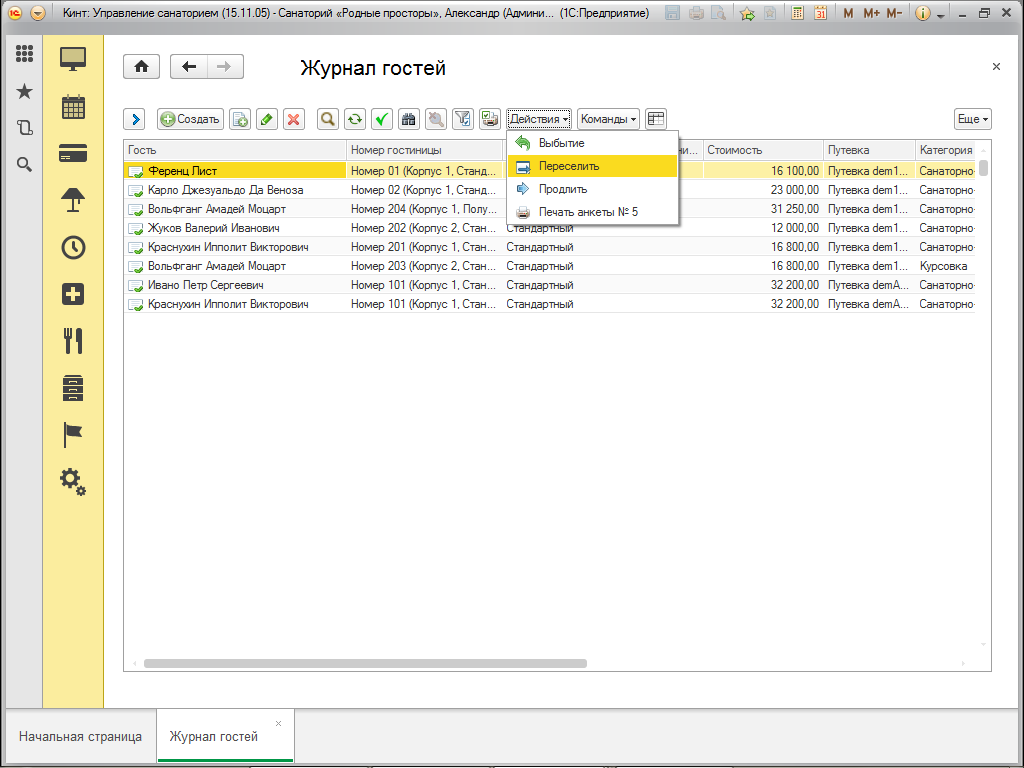This screenshot has height=768, width=1024.
Task: Click the medical cross sidebar icon
Action: click(x=73, y=294)
